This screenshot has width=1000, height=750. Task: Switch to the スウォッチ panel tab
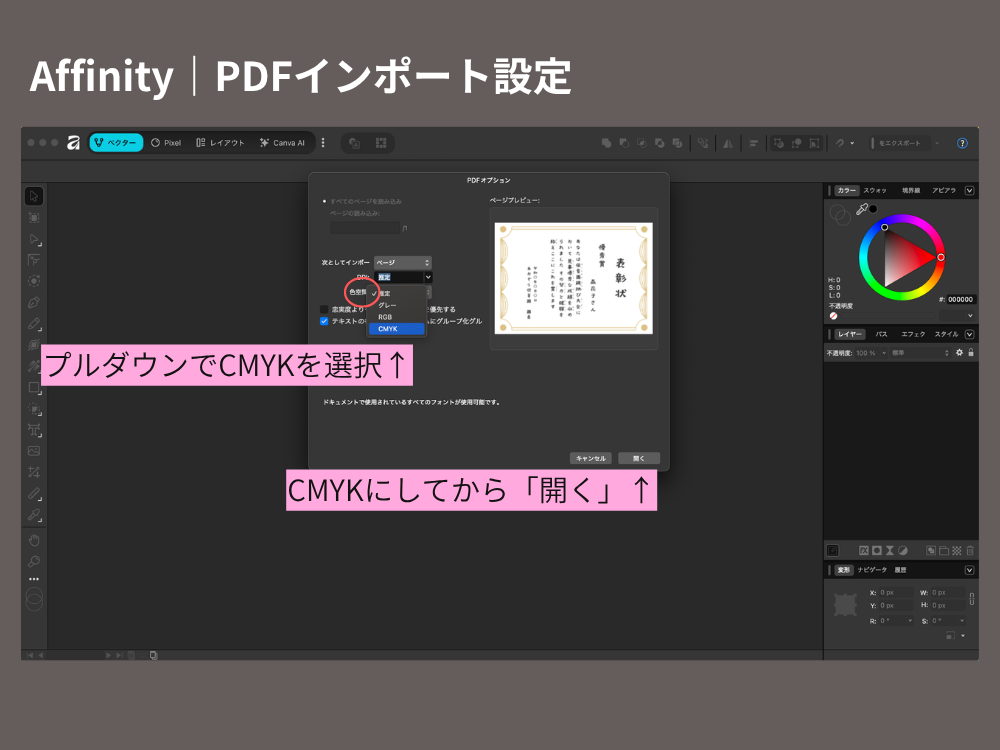pyautogui.click(x=875, y=191)
